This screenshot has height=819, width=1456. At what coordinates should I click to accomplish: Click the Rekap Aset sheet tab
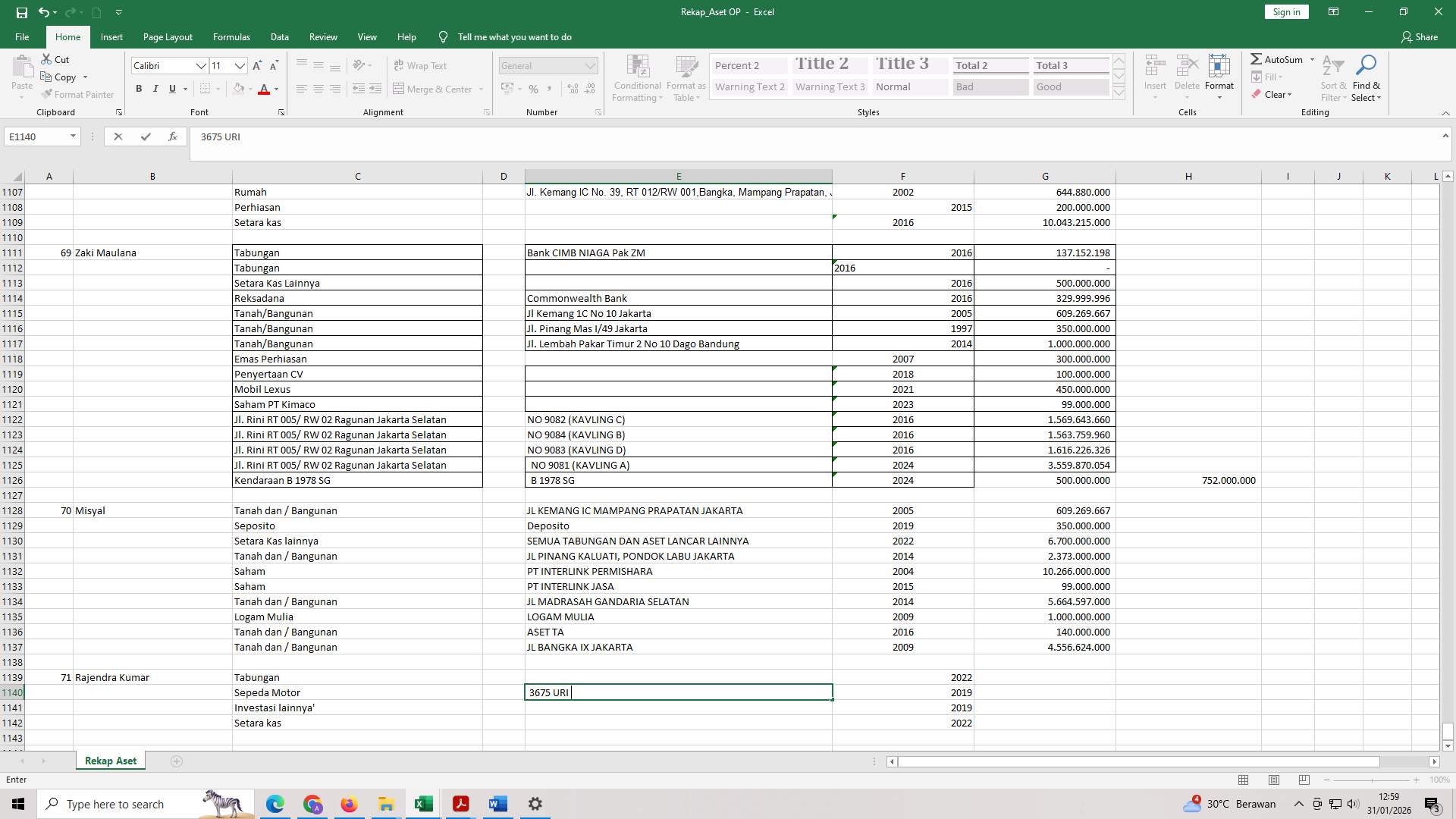click(x=110, y=760)
